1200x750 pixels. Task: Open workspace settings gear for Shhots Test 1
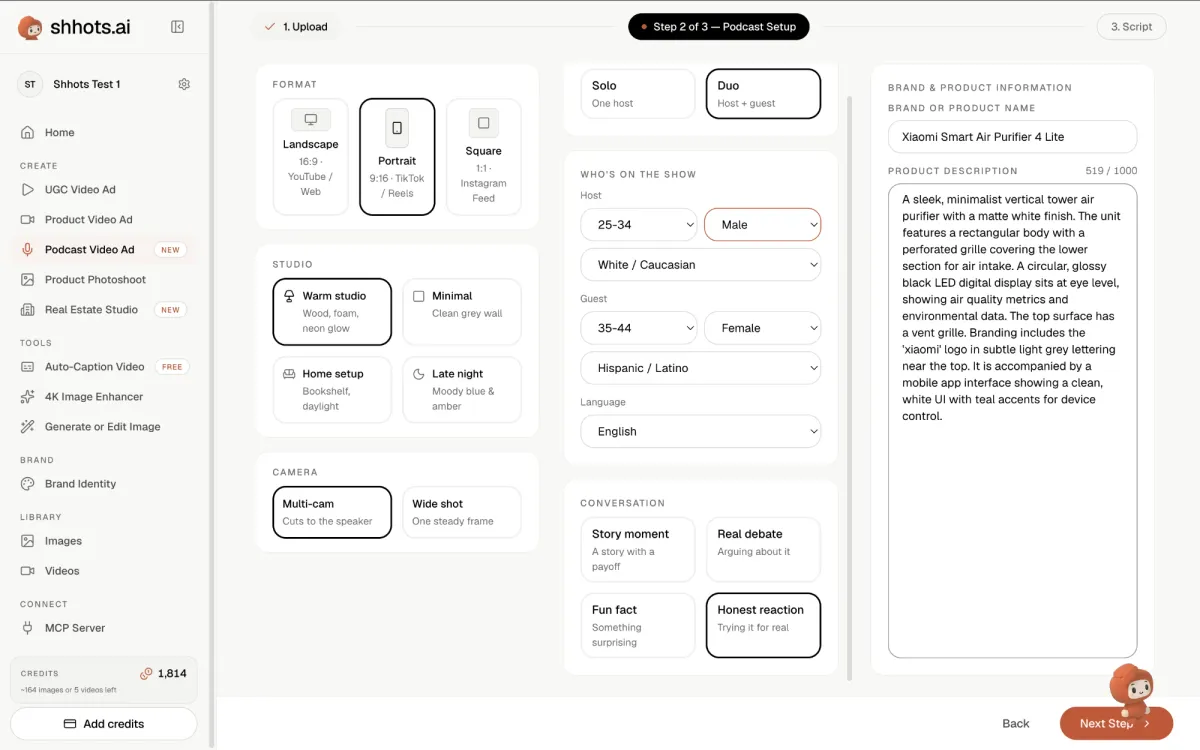(184, 84)
